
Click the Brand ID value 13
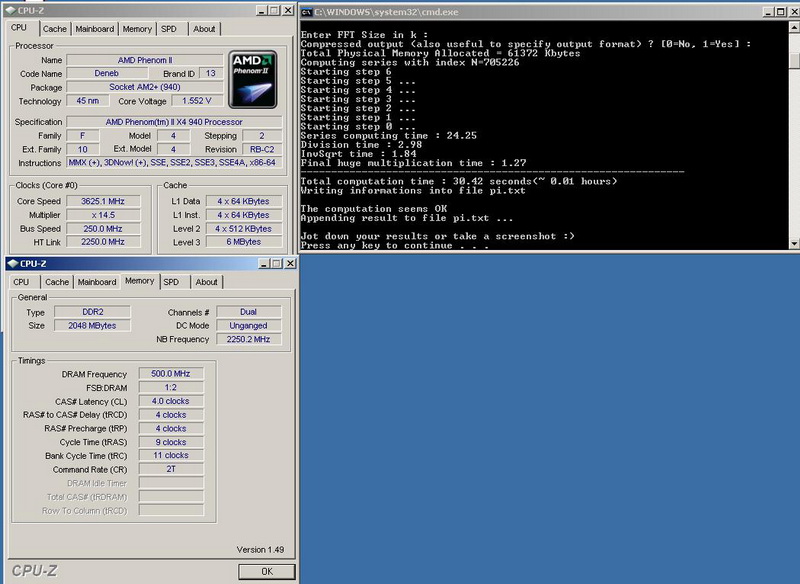pos(211,73)
